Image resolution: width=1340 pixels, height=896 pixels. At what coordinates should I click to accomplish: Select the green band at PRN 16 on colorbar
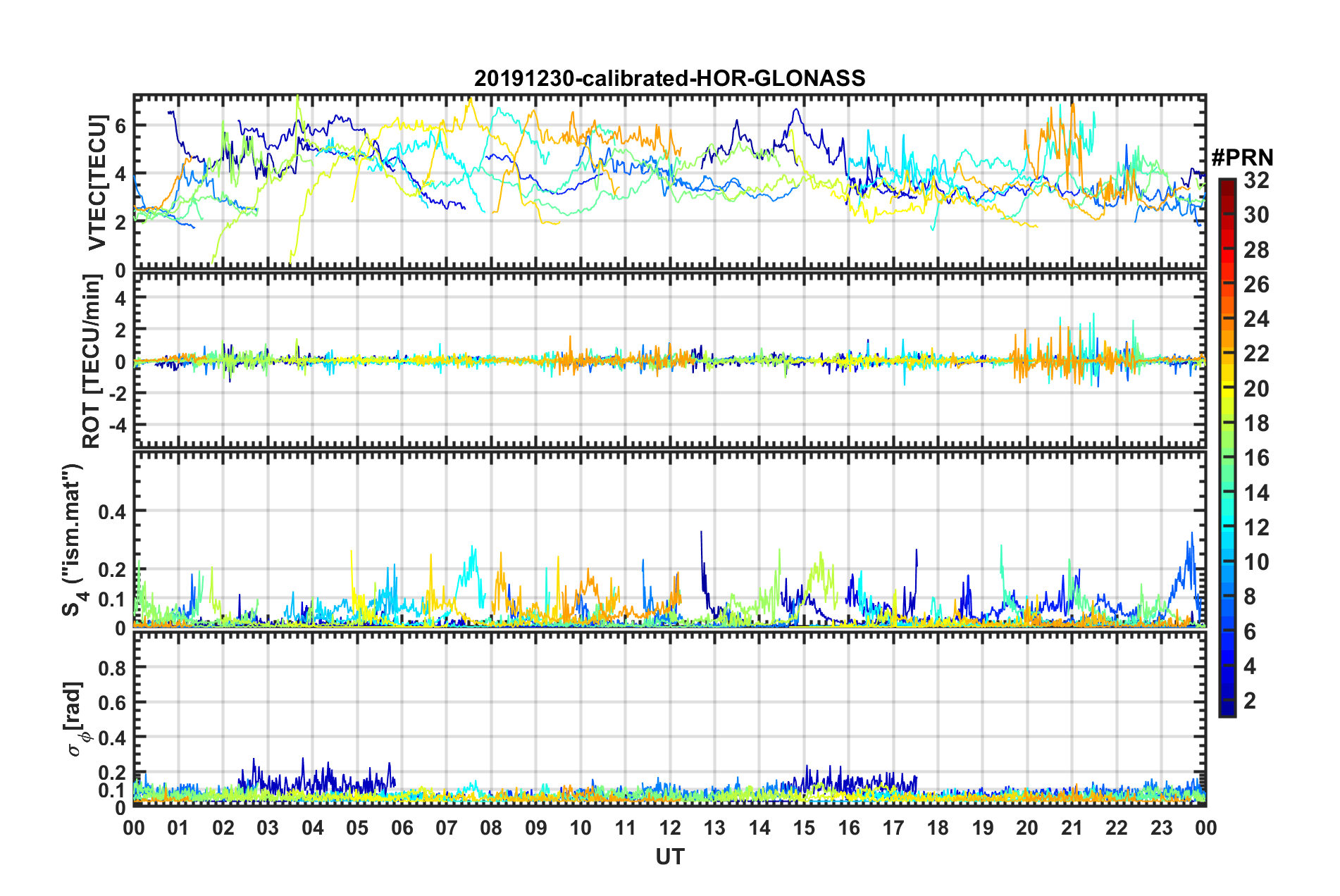1227,458
